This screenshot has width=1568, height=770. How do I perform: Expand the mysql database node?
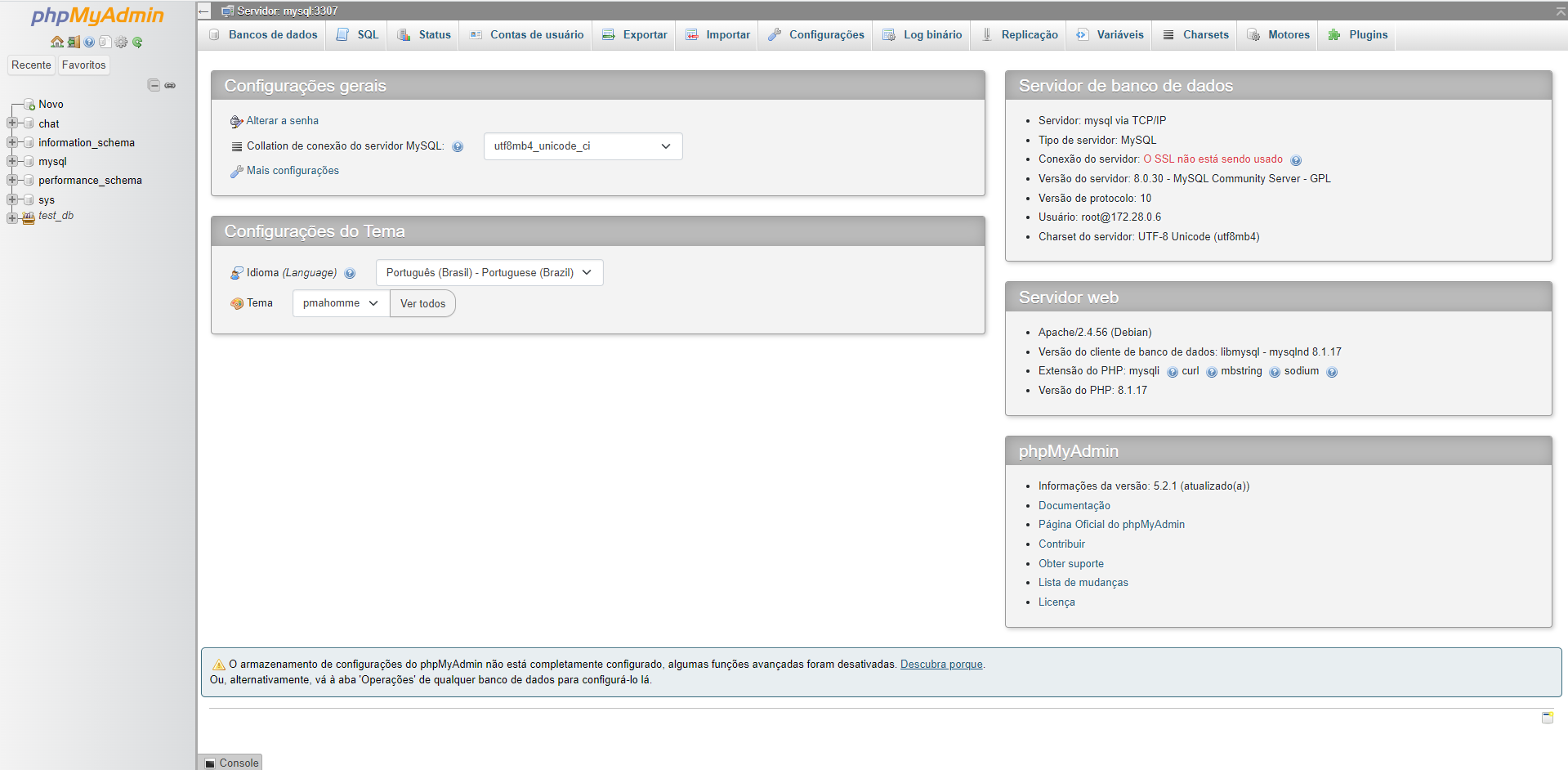(12, 161)
